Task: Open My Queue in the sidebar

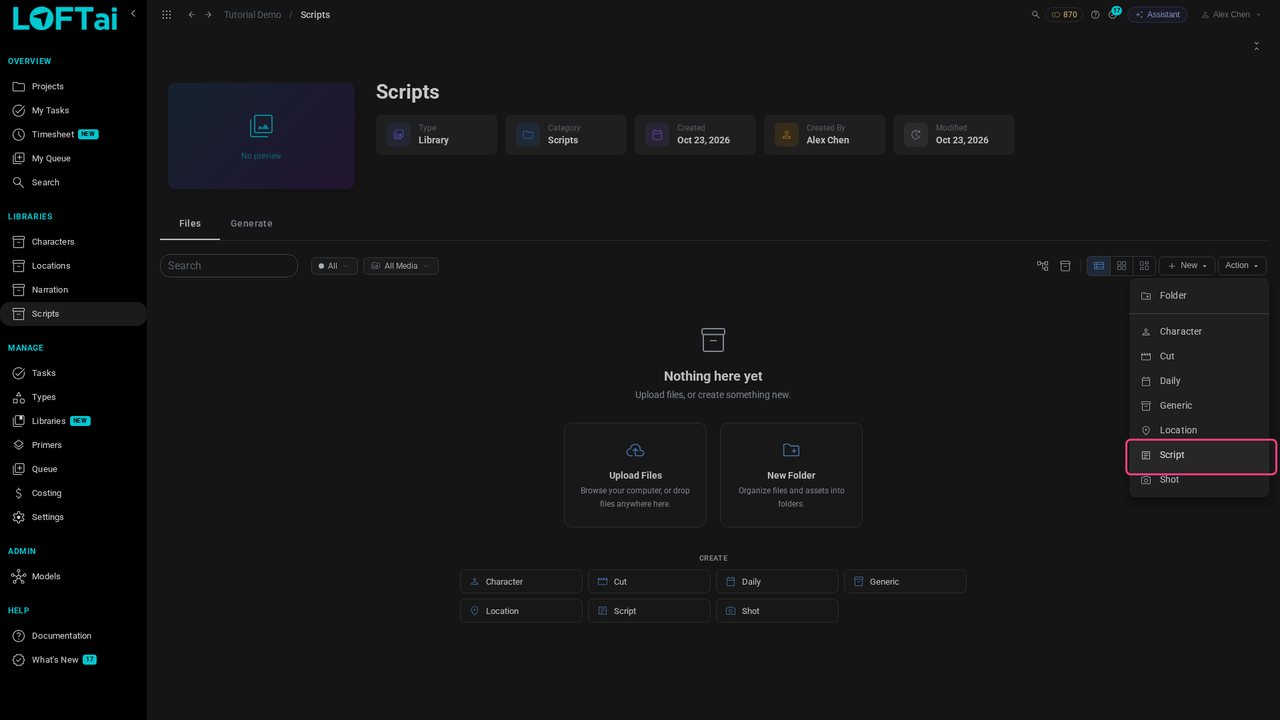Action: point(73,159)
